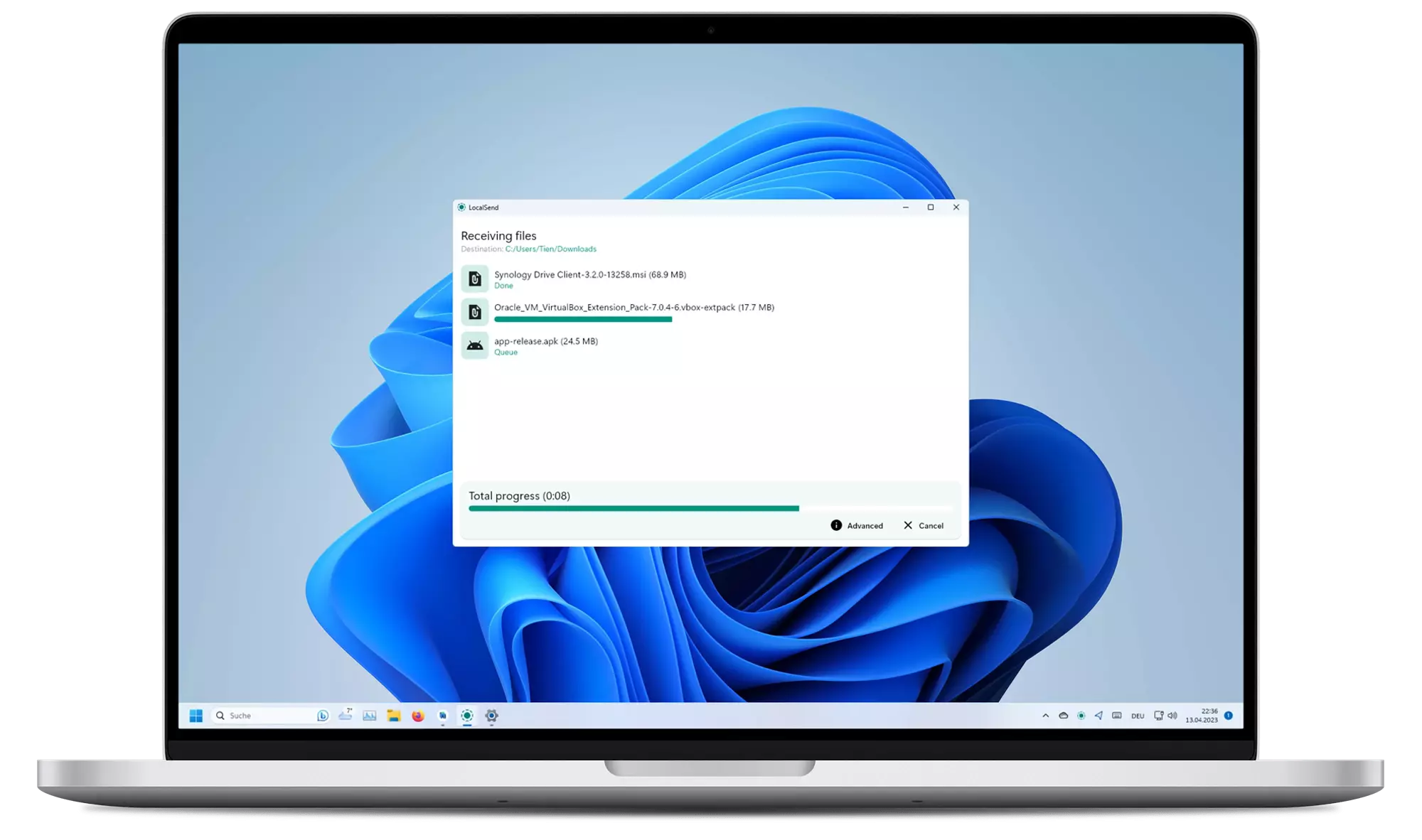This screenshot has width=1422, height=840.
Task: Click the Advanced button for transfer options
Action: 857,525
